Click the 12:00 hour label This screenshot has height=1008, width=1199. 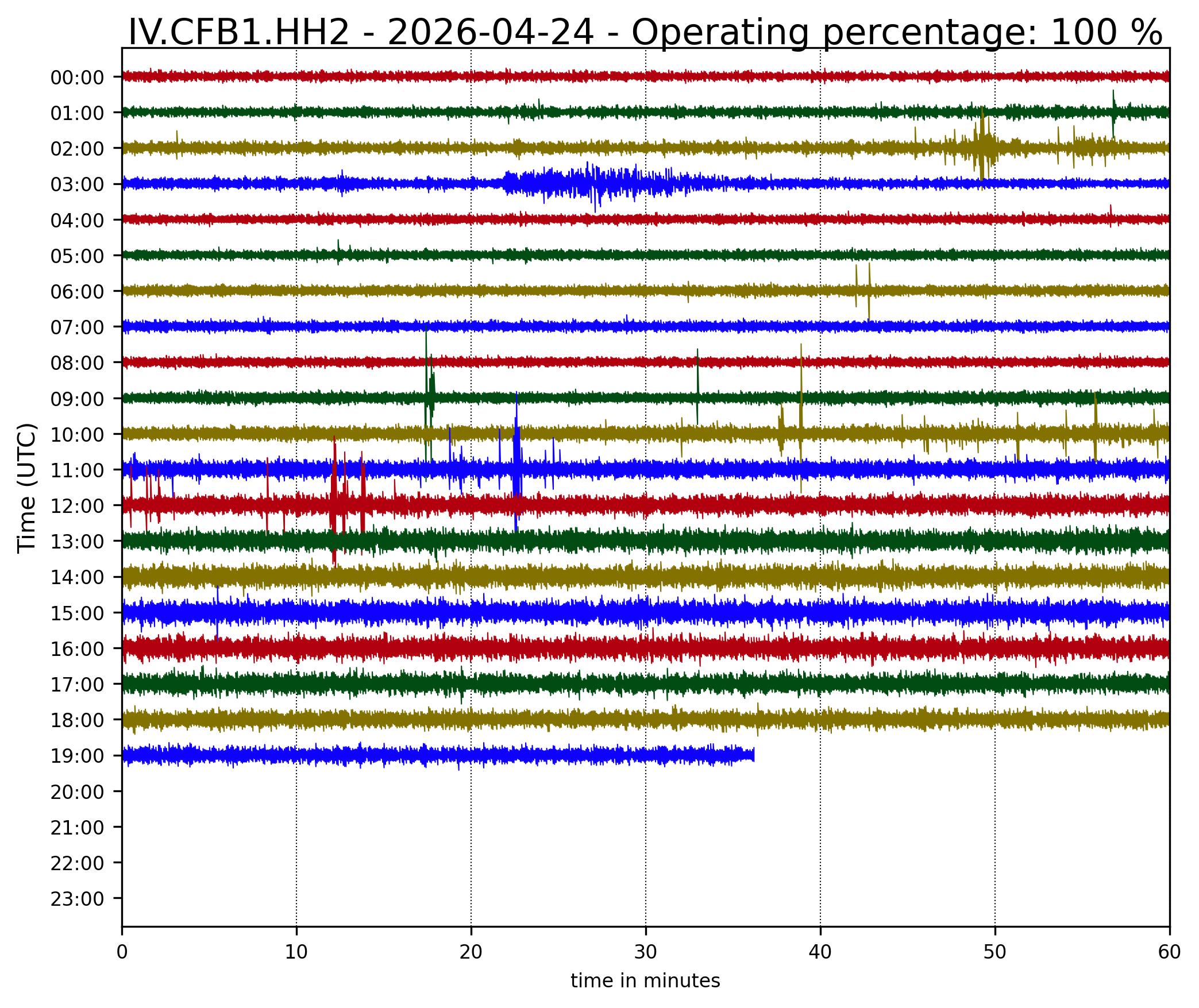tap(77, 506)
